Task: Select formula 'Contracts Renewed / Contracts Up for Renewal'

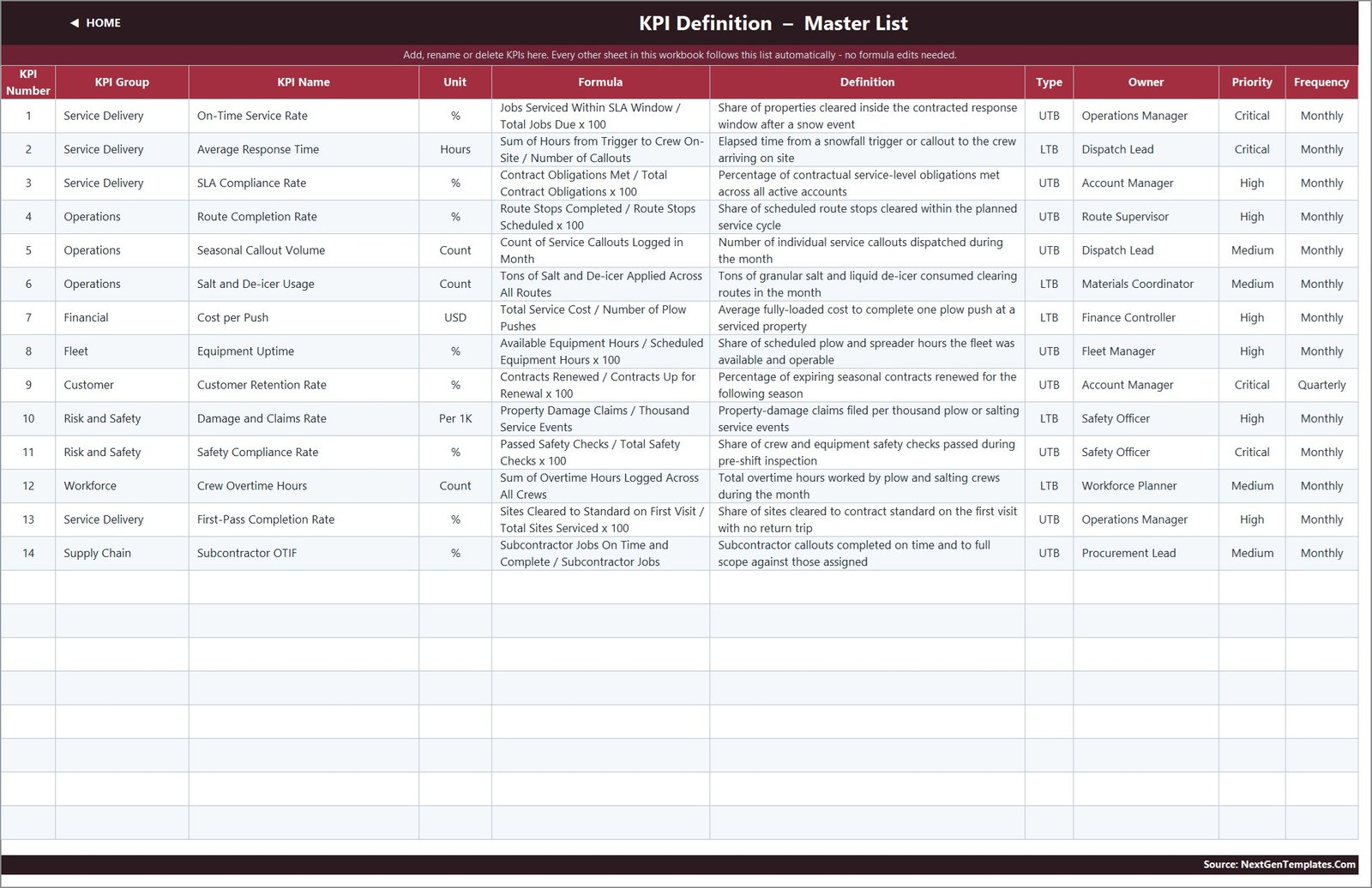Action: coord(600,385)
